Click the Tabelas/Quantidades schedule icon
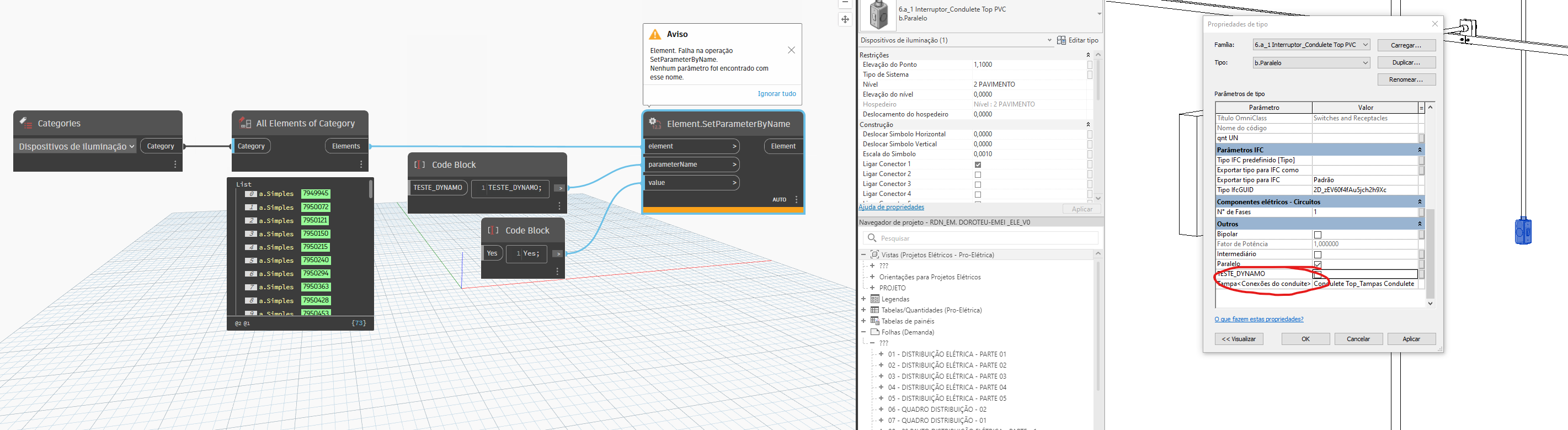This screenshot has height=430, width=1568. pos(874,310)
